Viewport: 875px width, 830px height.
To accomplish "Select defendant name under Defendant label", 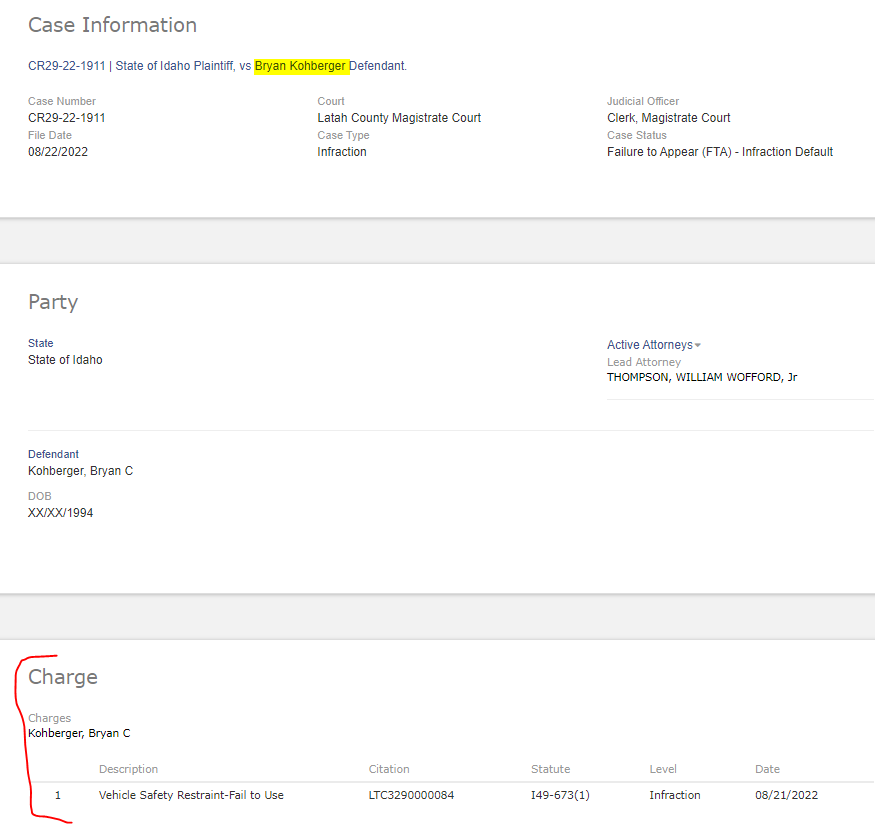I will pos(80,471).
